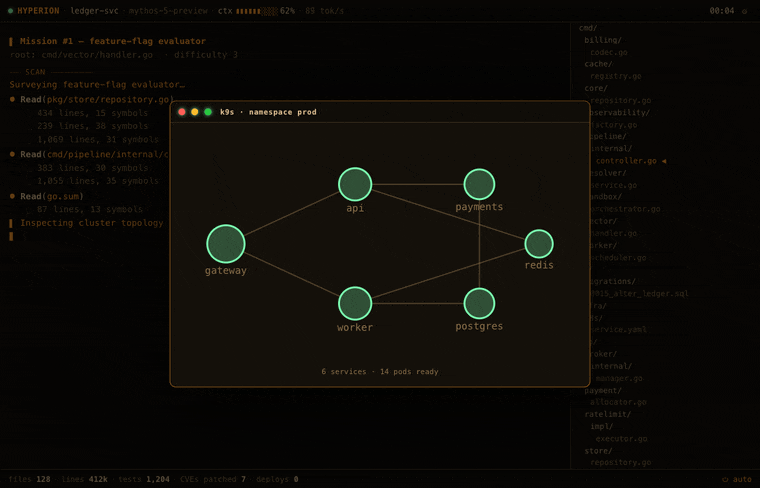Click k9s namespace prod window title
The height and width of the screenshot is (488, 760).
[x=268, y=112]
